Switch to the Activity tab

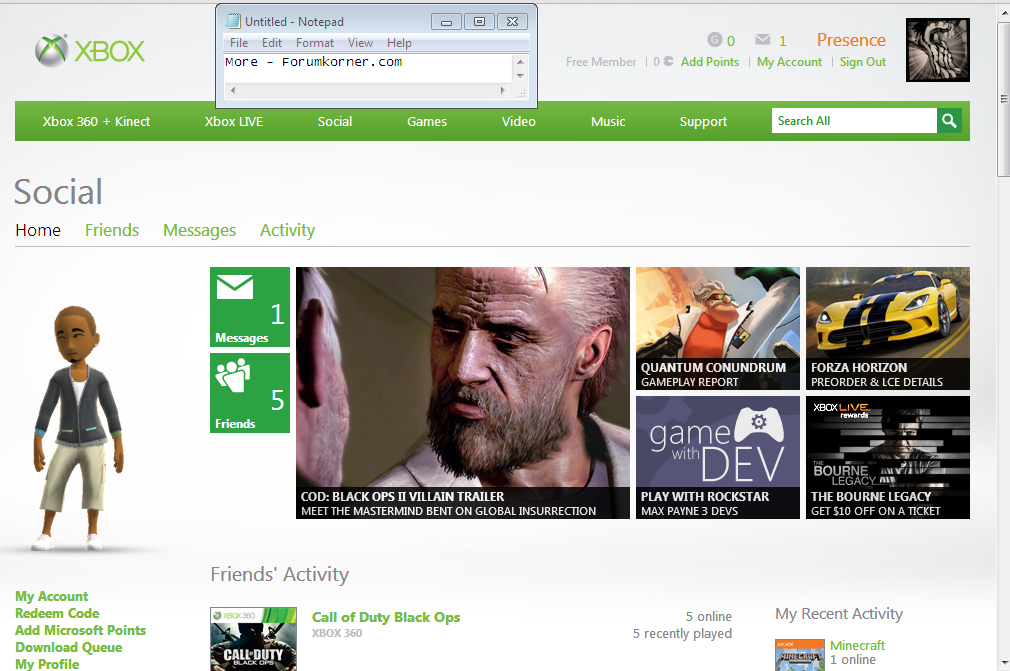pos(287,230)
